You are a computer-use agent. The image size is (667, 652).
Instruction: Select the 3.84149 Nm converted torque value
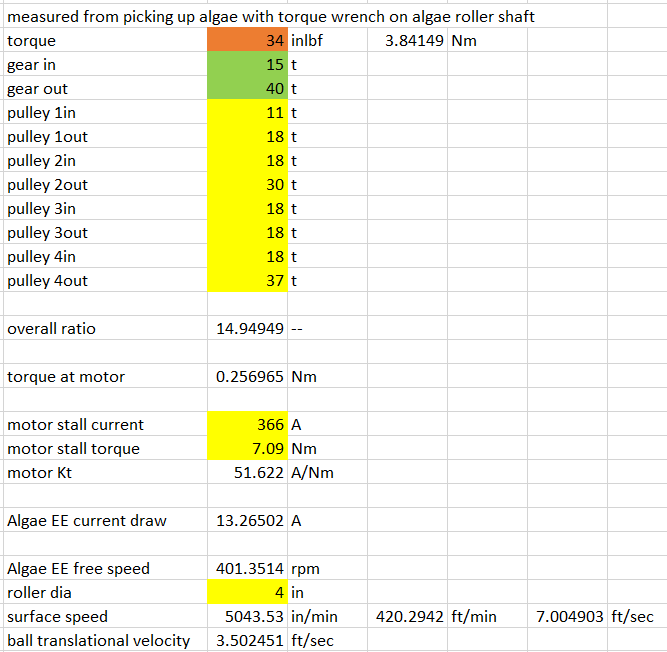coord(408,40)
